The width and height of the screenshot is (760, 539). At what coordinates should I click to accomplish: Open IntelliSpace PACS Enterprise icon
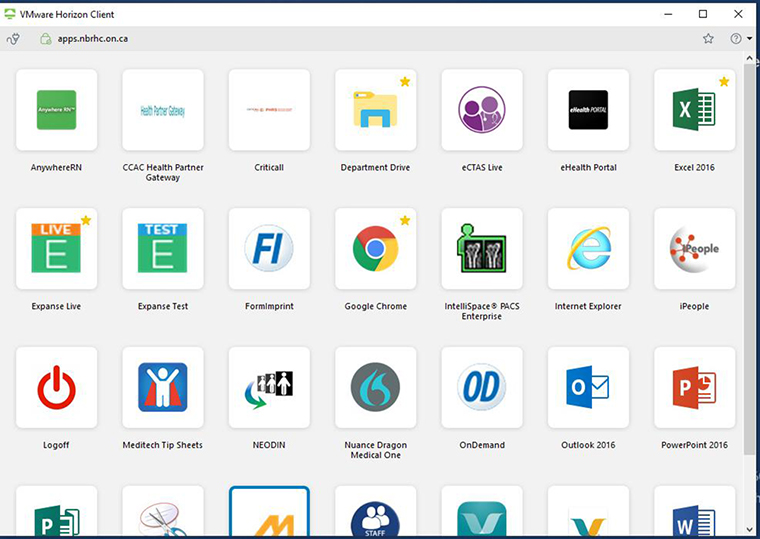click(x=482, y=249)
